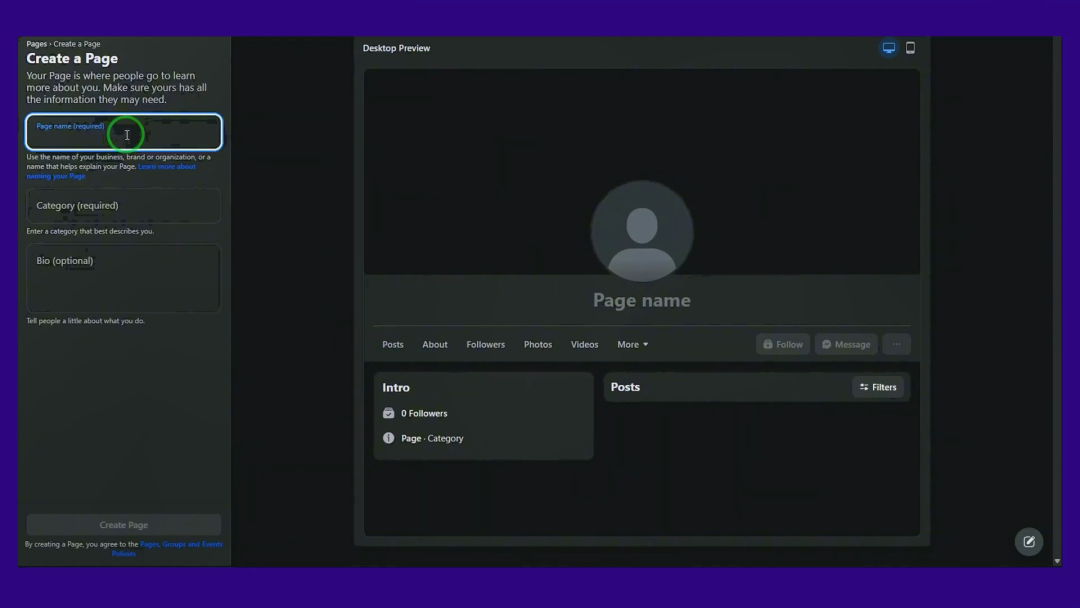The height and width of the screenshot is (608, 1080).
Task: Click "Enter a category that best describes you."
Action: pyautogui.click(x=90, y=231)
